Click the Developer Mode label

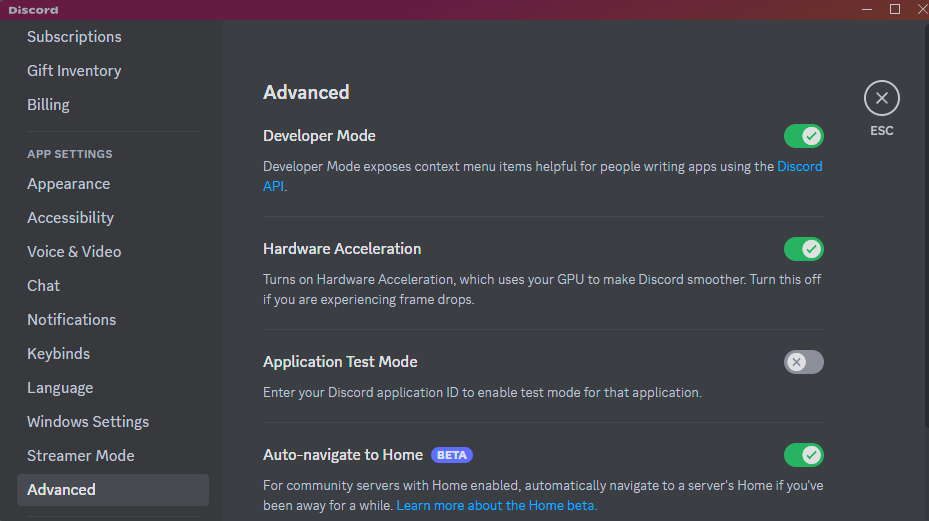[319, 136]
